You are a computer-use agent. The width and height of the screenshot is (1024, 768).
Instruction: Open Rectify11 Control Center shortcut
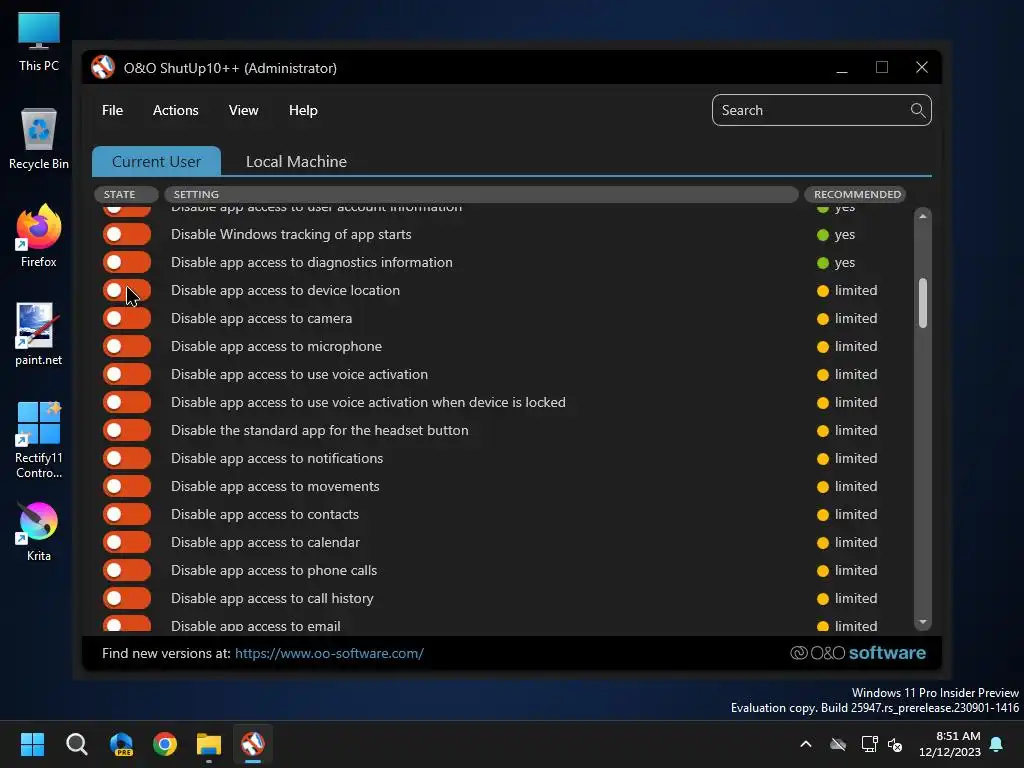tap(39, 440)
